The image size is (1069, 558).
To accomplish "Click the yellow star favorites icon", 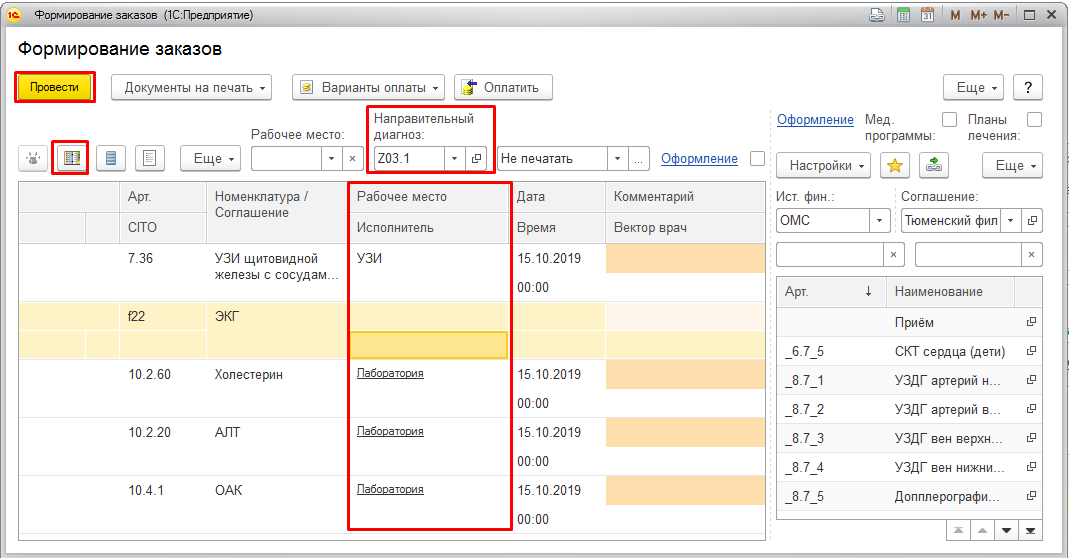I will pos(895,165).
